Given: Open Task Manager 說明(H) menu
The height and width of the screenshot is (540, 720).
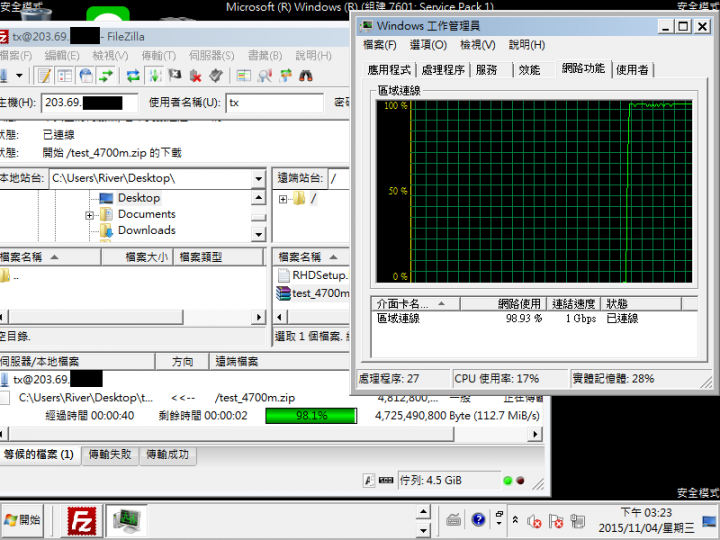Looking at the screenshot, I should click(527, 45).
